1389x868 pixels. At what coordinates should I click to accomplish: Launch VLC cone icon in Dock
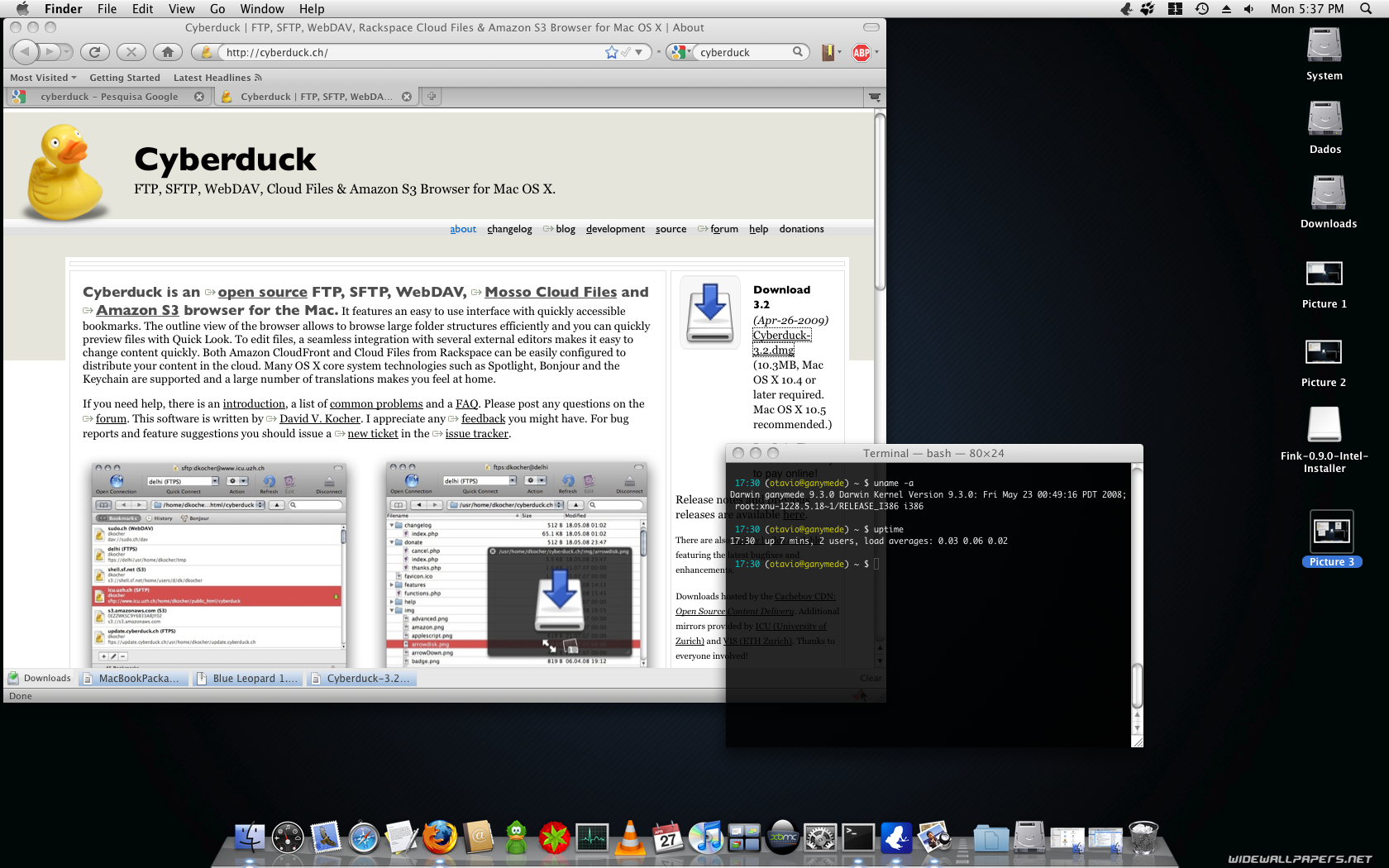pyautogui.click(x=631, y=837)
